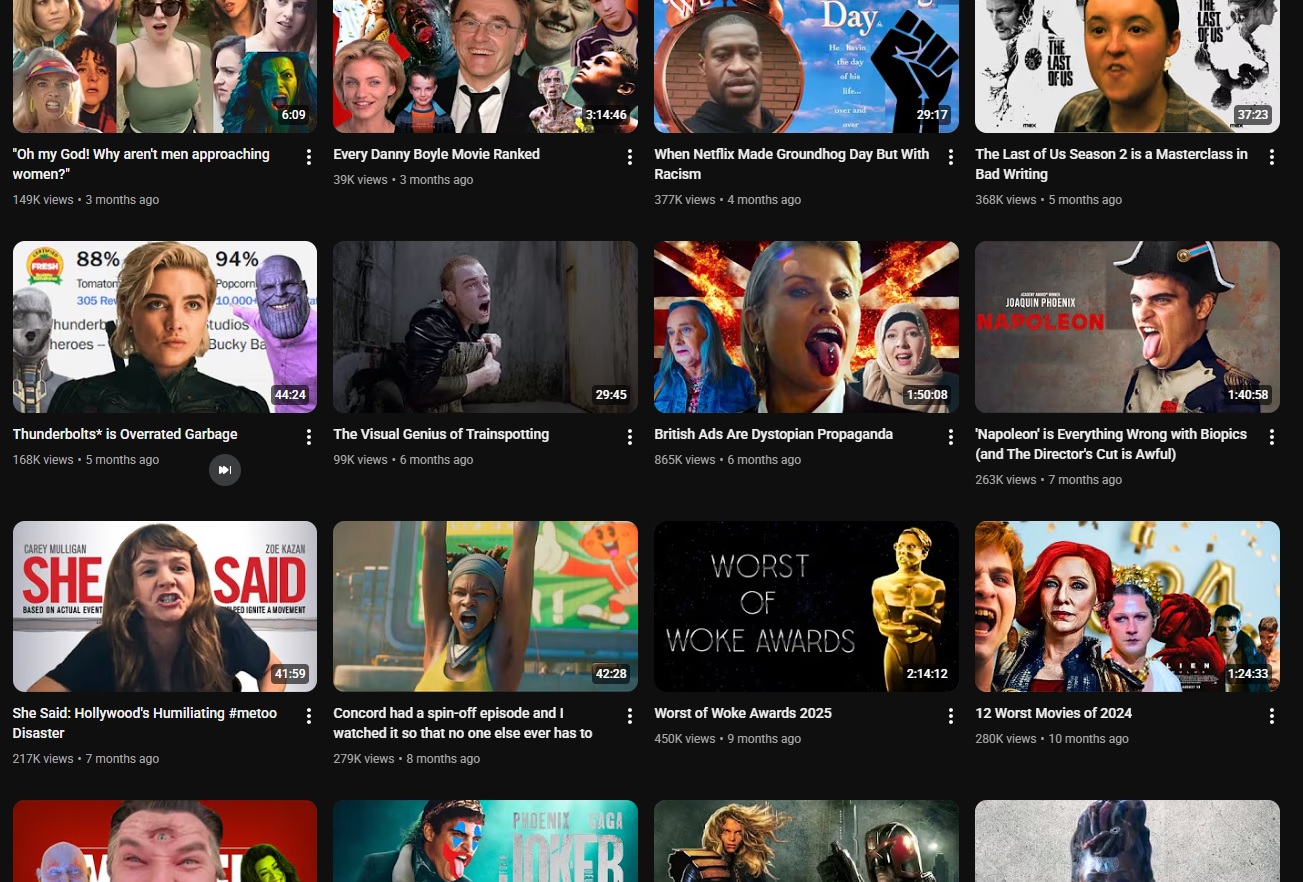1303x882 pixels.
Task: Click the "99K views" text
Action: [x=360, y=460]
